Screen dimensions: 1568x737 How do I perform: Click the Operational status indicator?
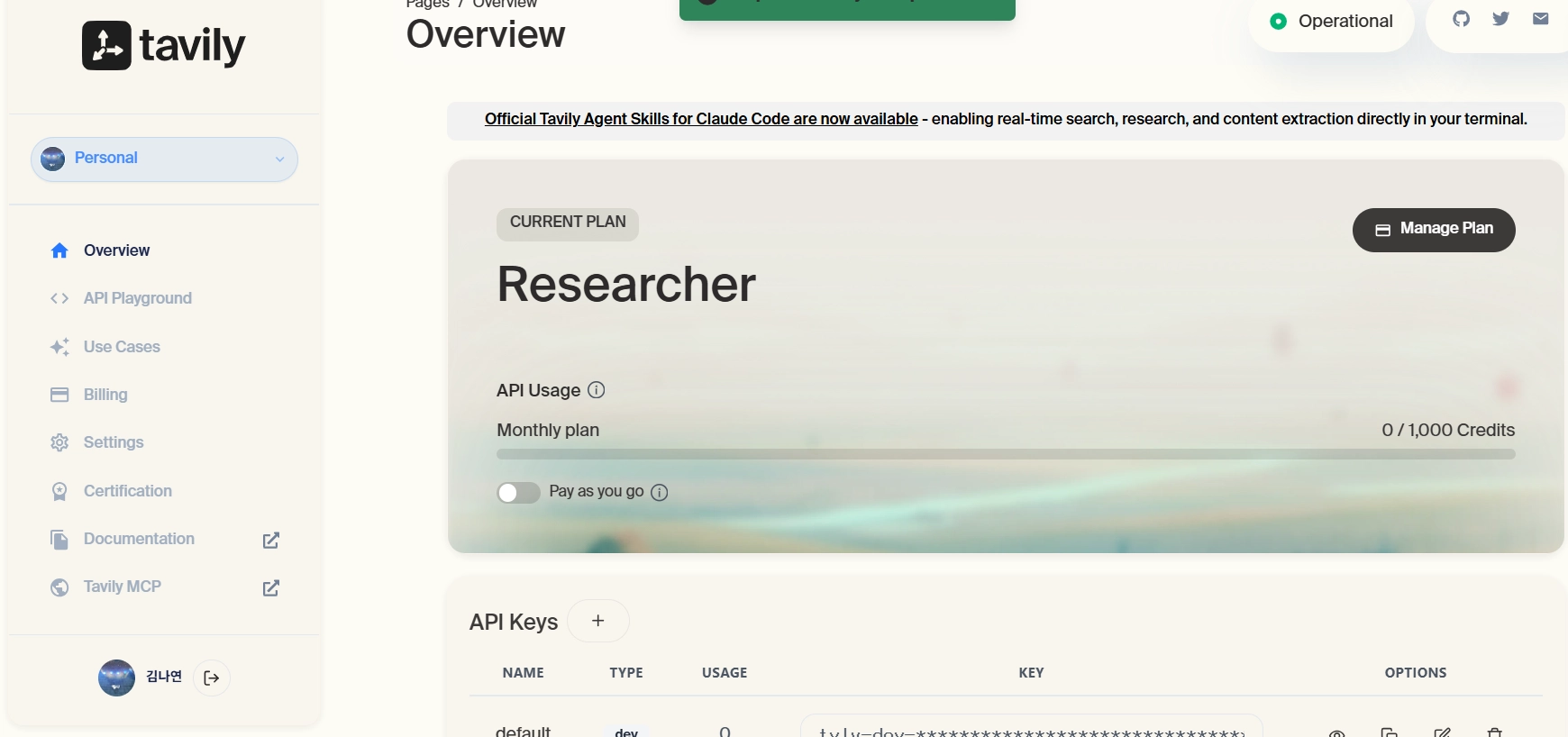1331,22
